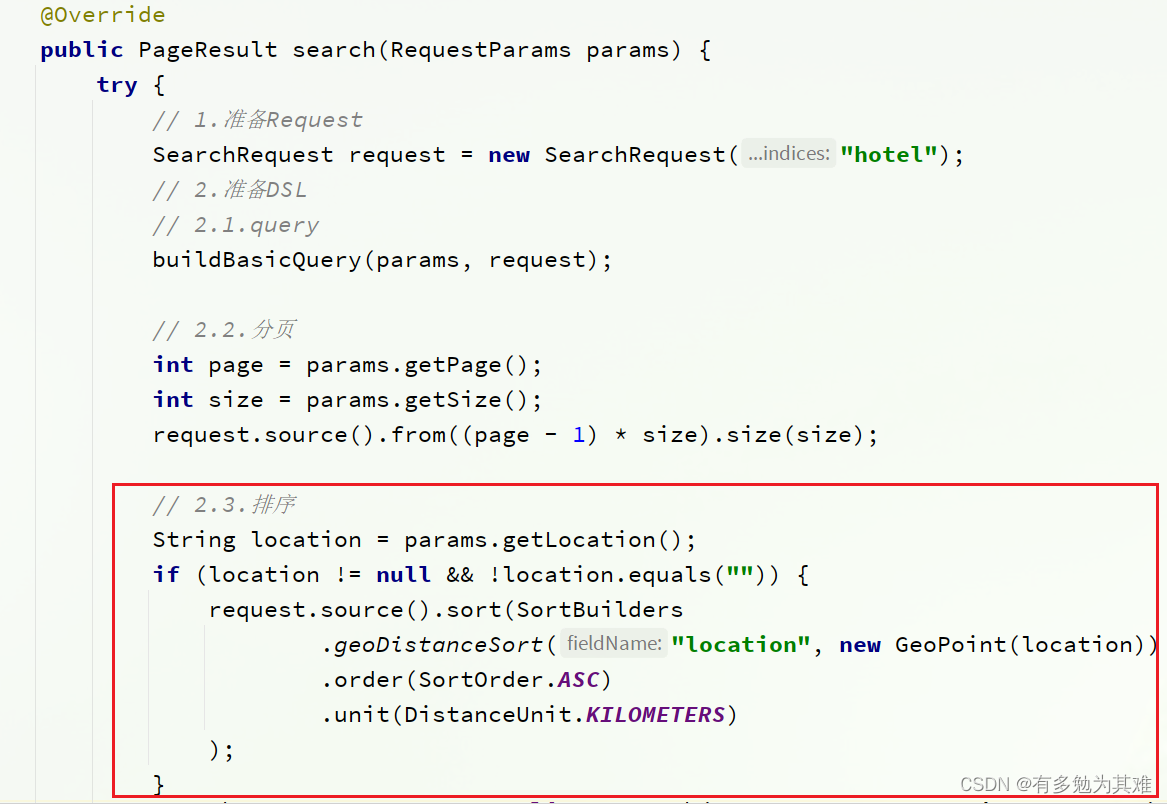Viewport: 1167px width, 804px height.
Task: Click the 'if' keyword
Action: coord(166,575)
